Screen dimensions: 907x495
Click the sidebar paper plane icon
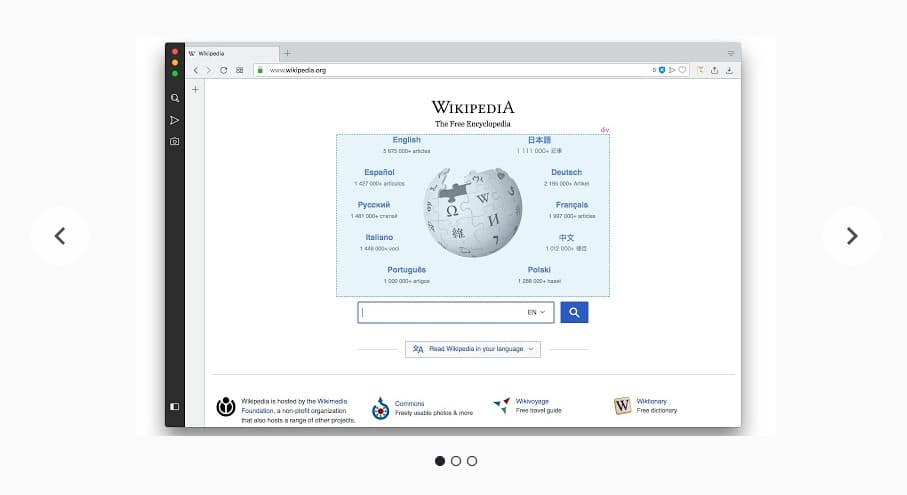click(x=175, y=120)
